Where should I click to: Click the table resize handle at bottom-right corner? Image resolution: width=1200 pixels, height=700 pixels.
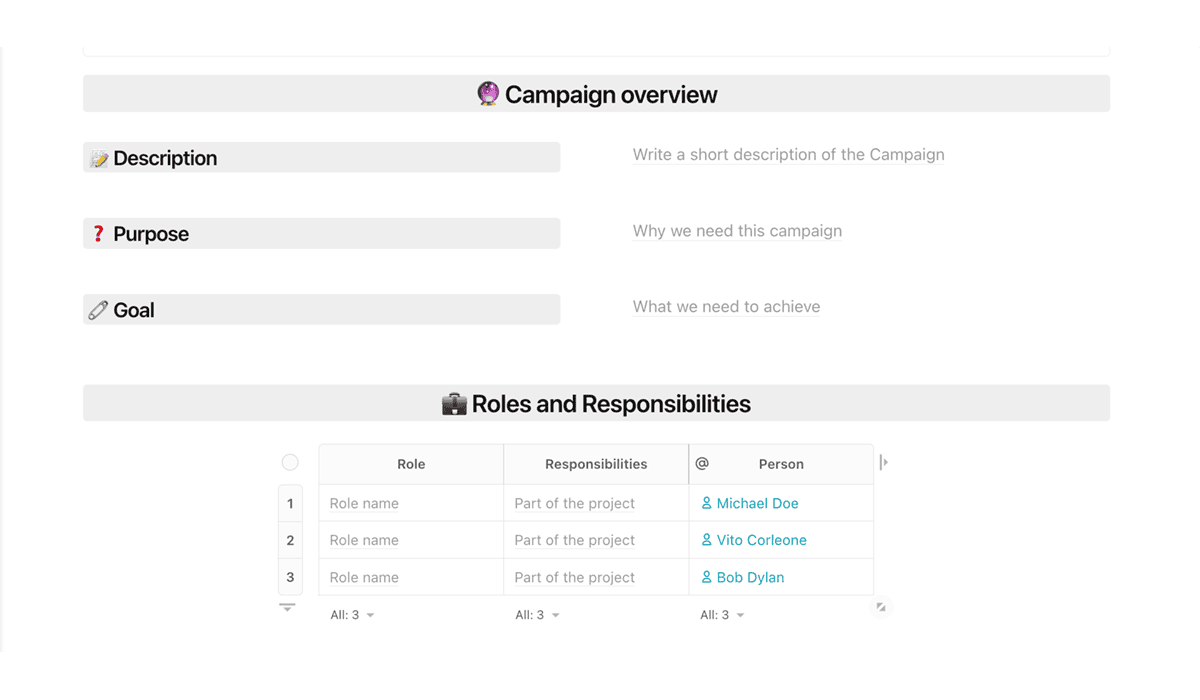point(881,607)
